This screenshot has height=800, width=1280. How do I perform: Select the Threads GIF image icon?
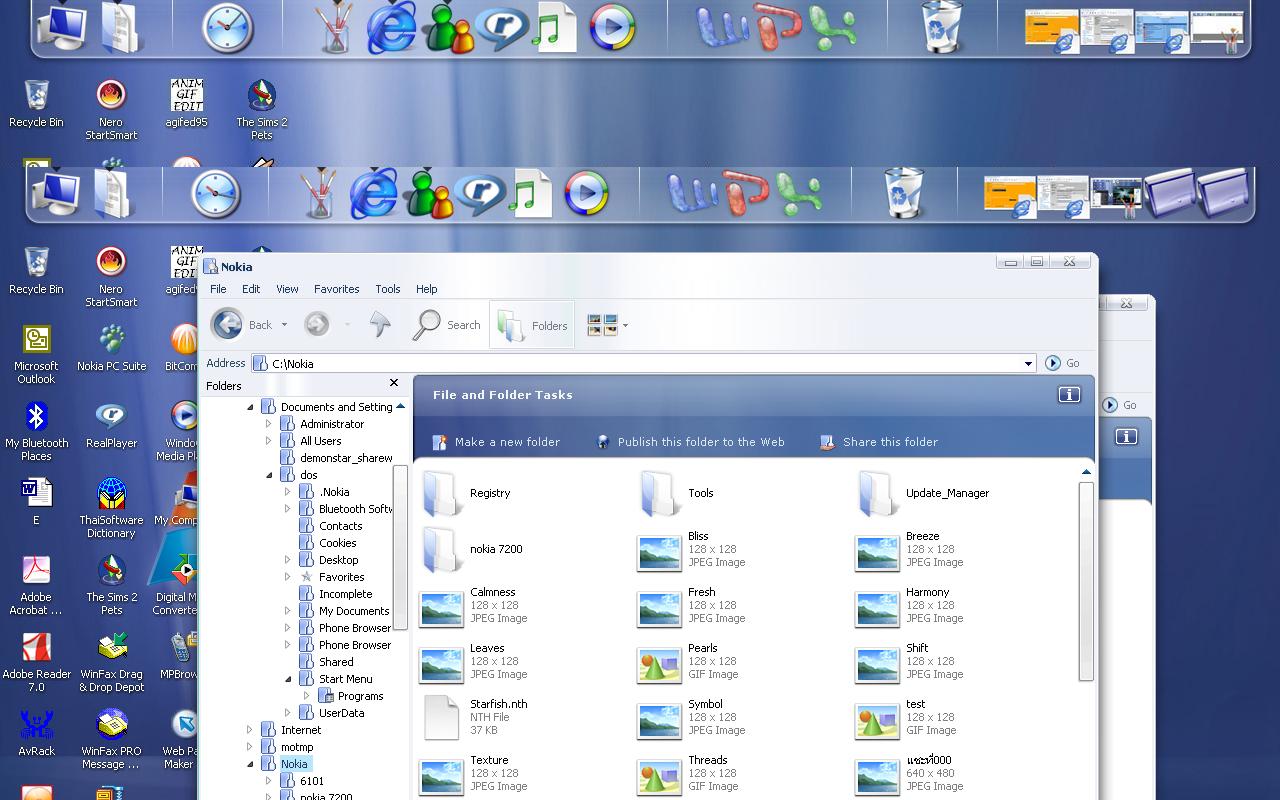pyautogui.click(x=659, y=777)
